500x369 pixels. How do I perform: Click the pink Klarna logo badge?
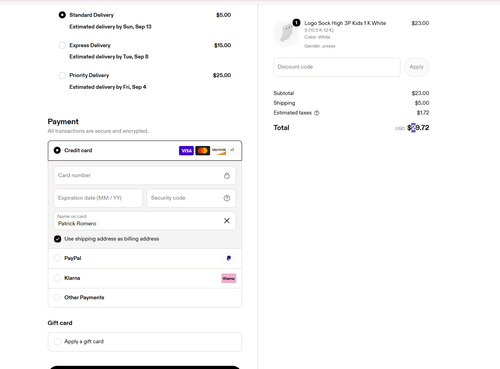[x=229, y=278]
